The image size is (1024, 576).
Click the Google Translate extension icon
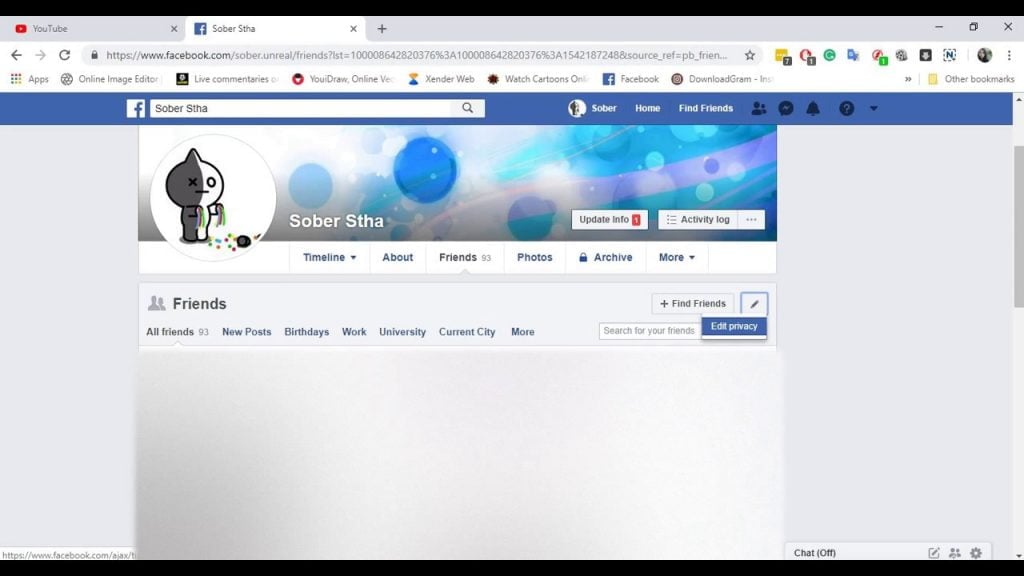pos(853,56)
